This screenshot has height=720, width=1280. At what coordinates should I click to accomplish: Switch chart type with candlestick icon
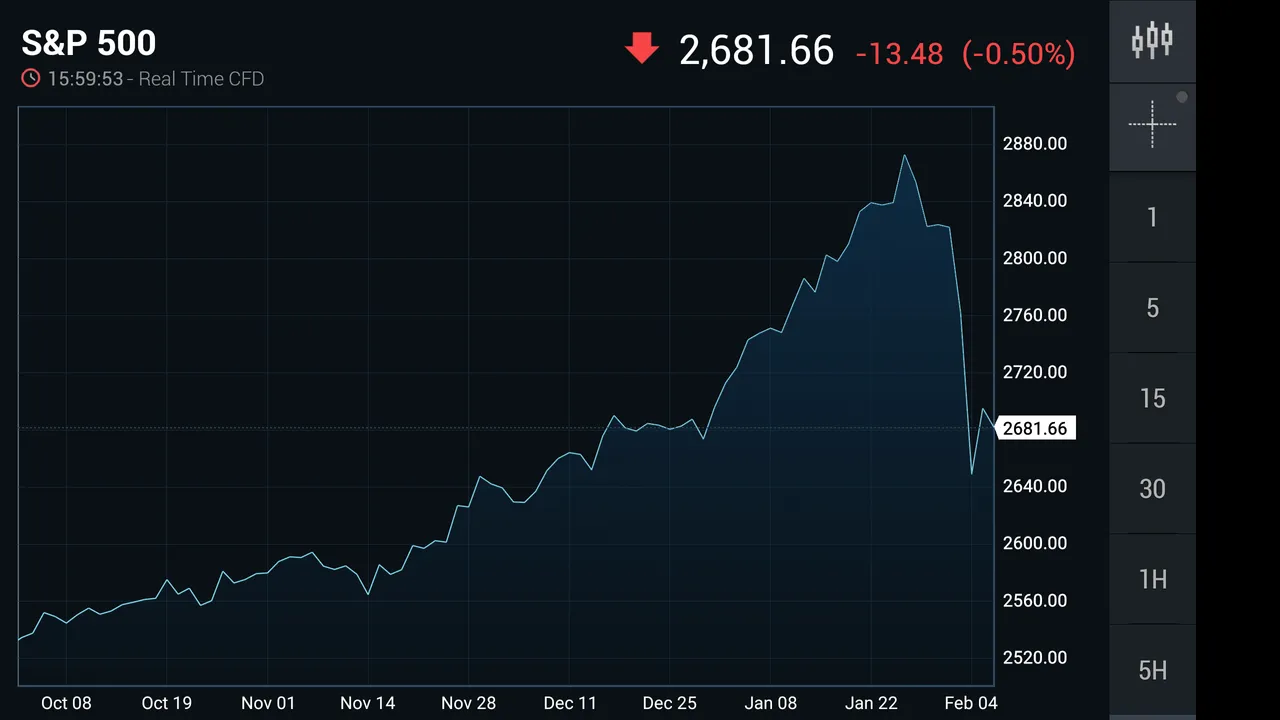coord(1152,41)
